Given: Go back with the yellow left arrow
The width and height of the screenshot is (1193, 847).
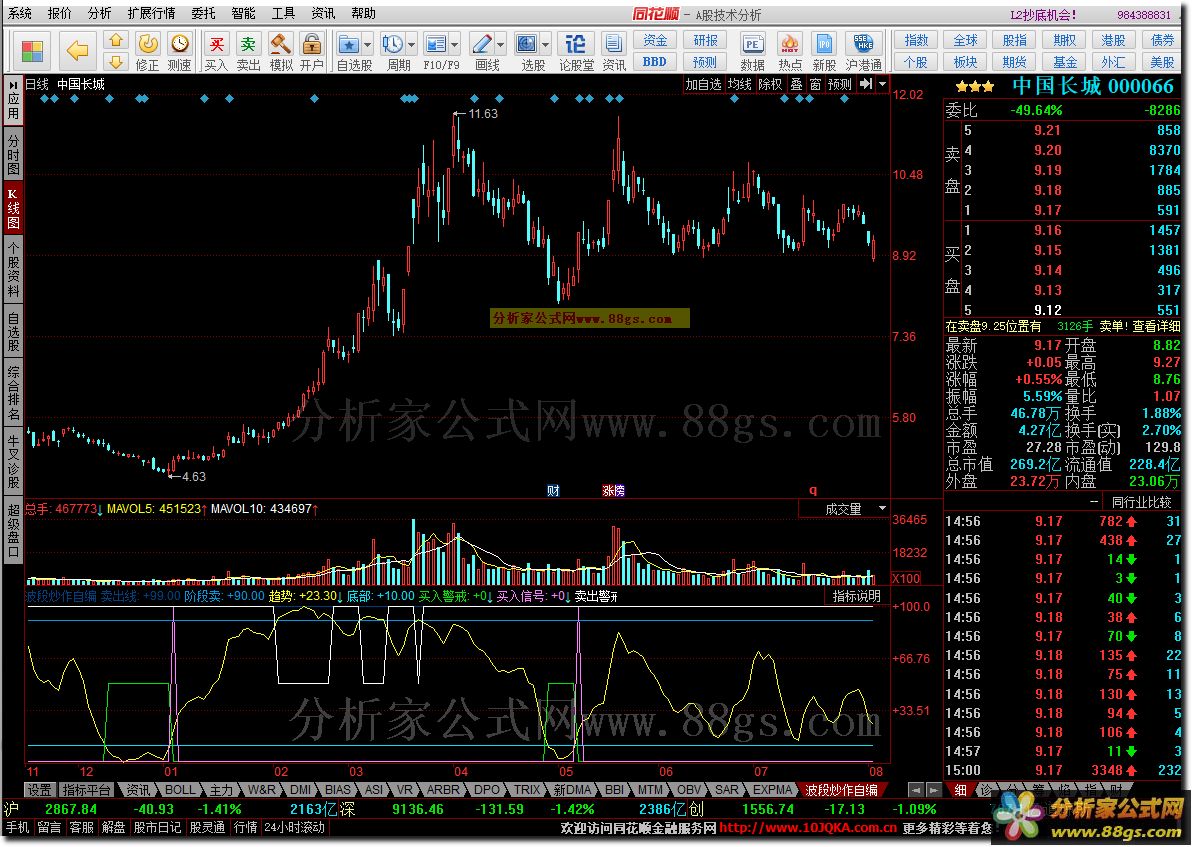Looking at the screenshot, I should coord(77,51).
